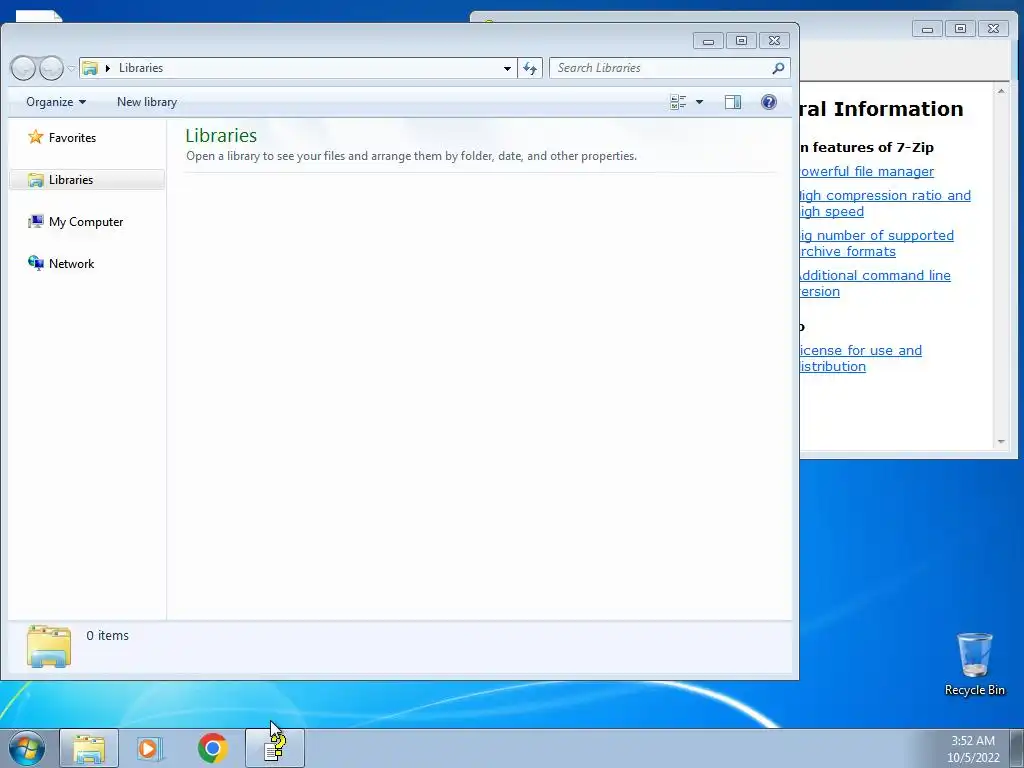Launch Google Chrome from the taskbar

212,748
